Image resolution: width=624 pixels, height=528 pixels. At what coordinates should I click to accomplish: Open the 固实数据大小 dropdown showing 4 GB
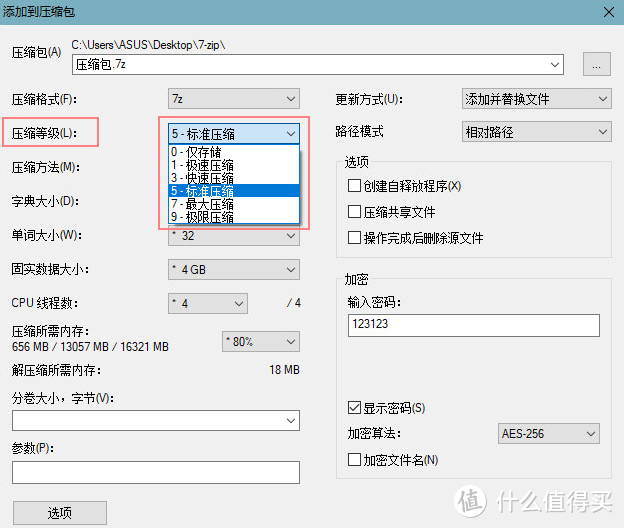pos(234,270)
